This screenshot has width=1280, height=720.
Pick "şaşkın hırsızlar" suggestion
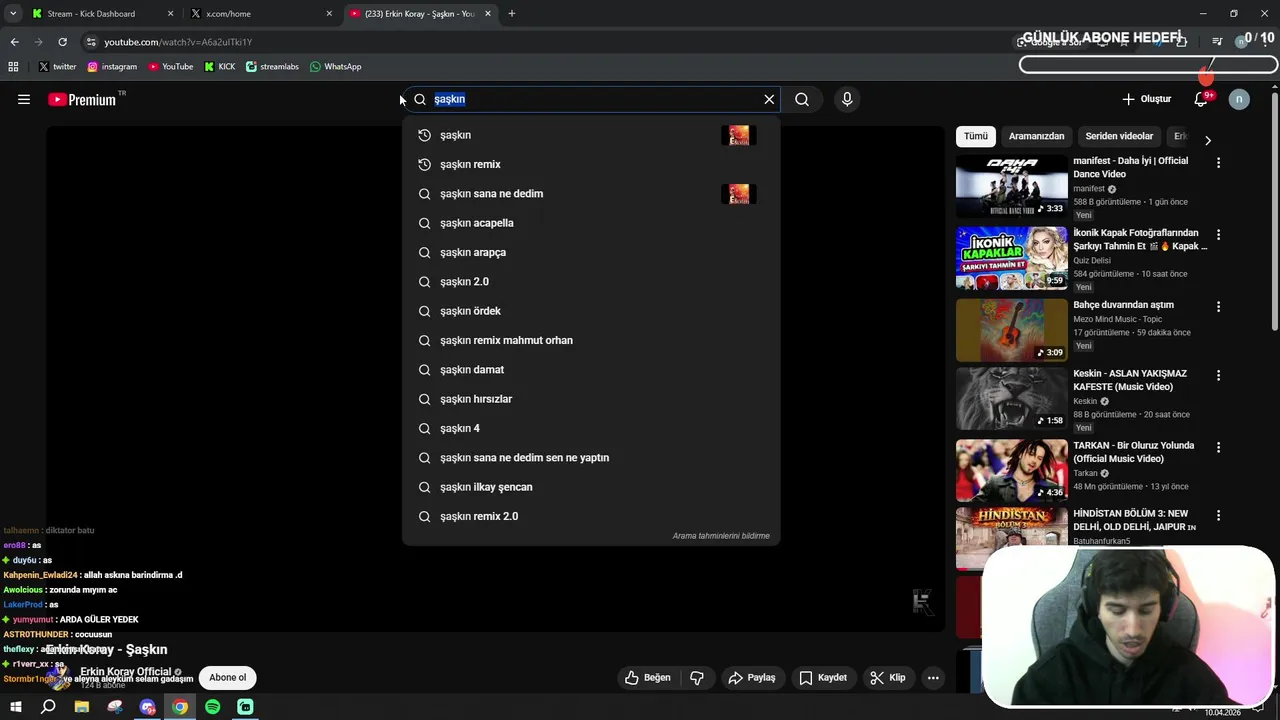(590, 399)
